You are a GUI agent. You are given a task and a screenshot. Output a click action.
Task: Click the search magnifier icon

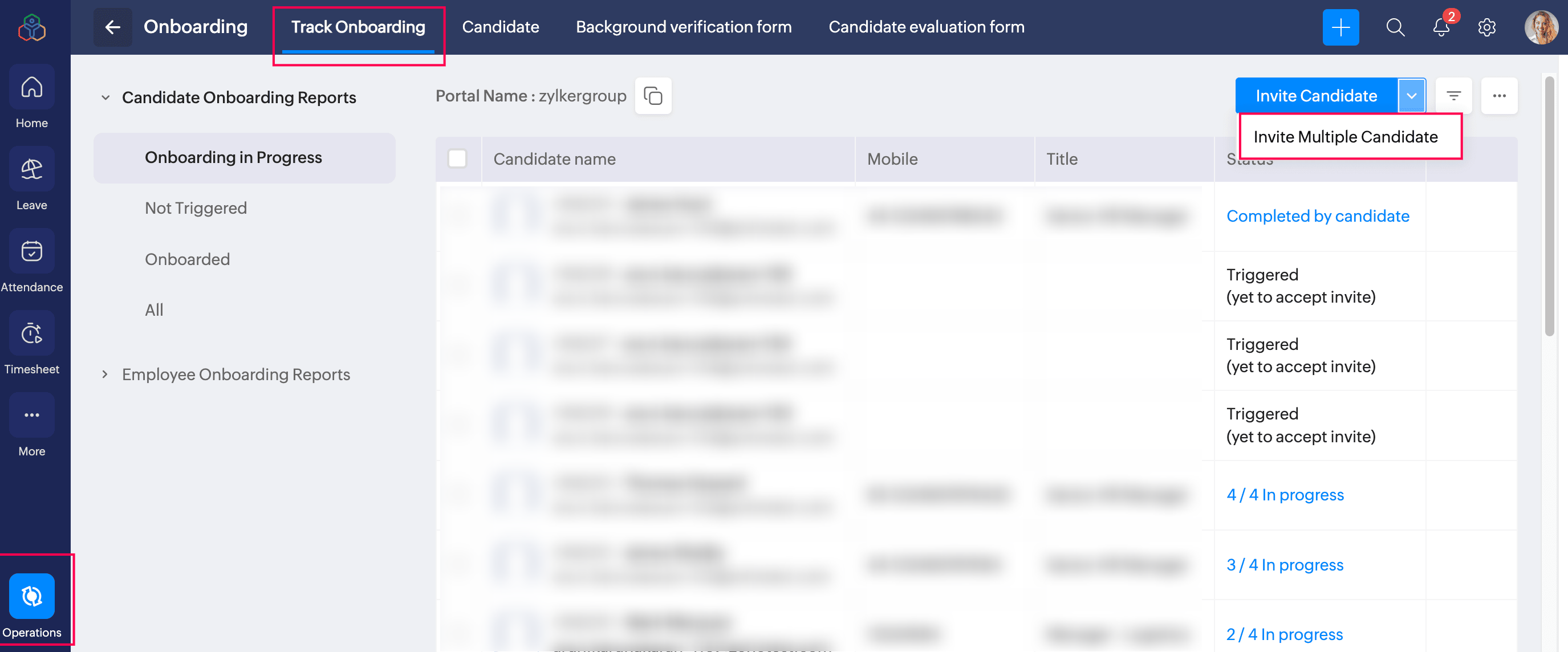pyautogui.click(x=1395, y=27)
